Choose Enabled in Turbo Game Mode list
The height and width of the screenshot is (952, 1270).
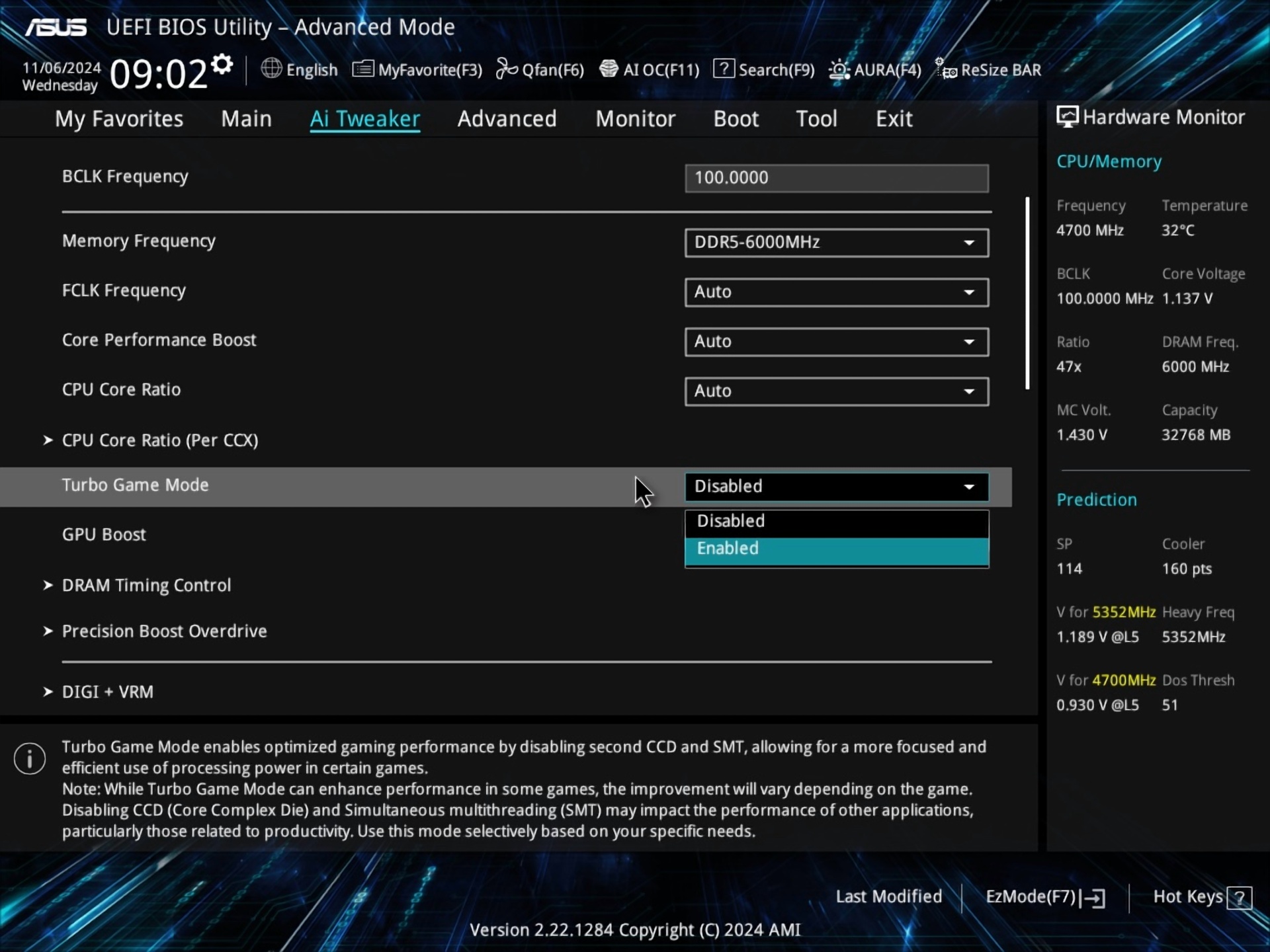pyautogui.click(x=837, y=550)
